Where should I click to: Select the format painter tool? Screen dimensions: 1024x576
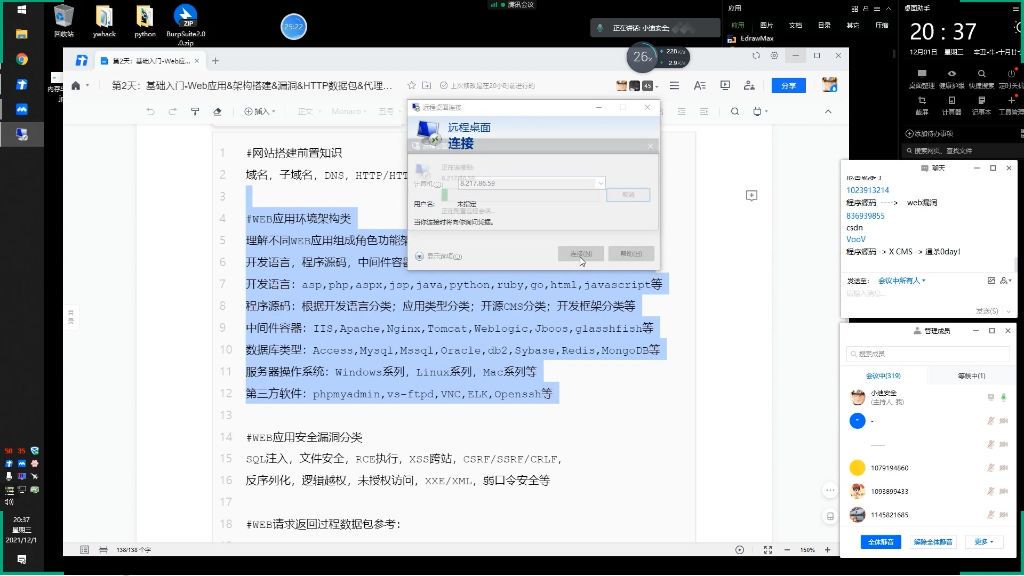click(x=195, y=112)
